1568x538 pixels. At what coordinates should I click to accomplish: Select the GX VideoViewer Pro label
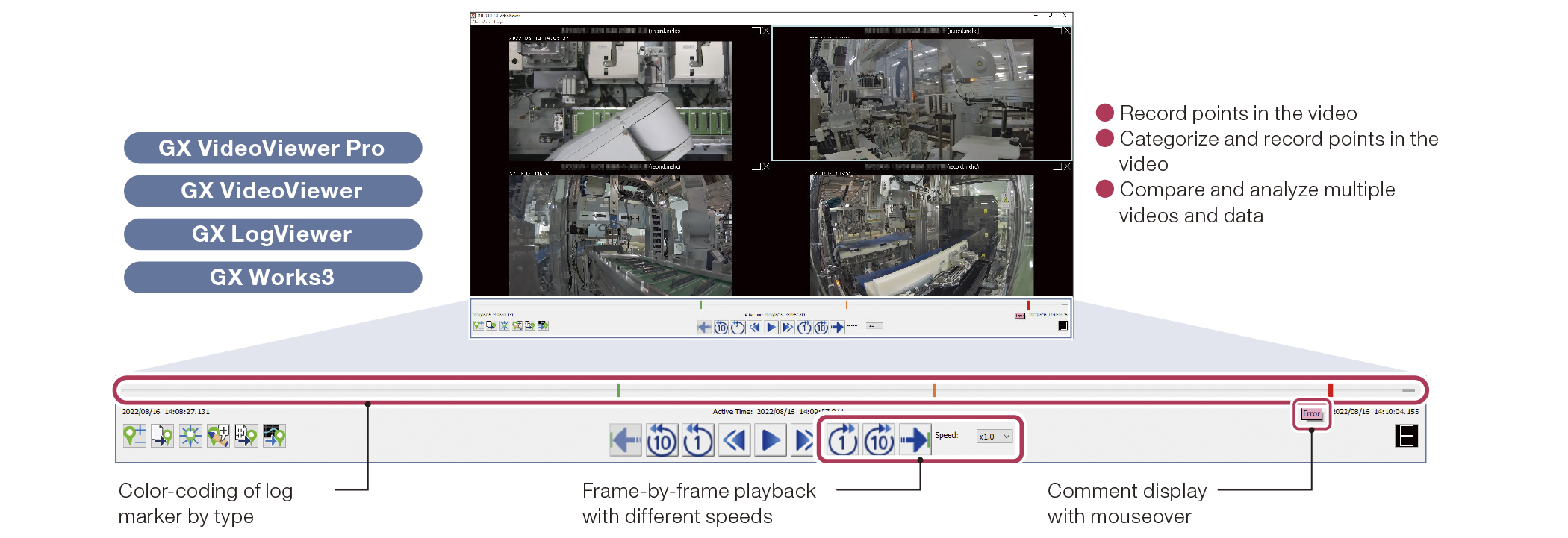click(x=273, y=148)
